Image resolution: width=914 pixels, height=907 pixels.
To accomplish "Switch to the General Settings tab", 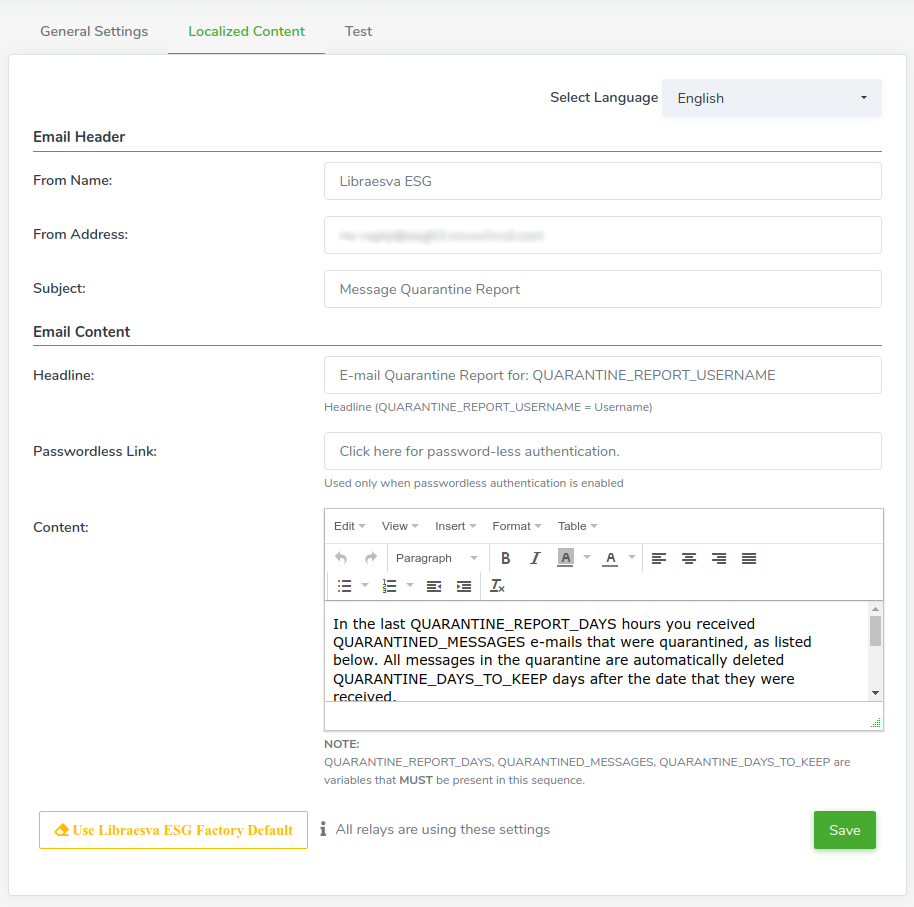I will pos(94,31).
